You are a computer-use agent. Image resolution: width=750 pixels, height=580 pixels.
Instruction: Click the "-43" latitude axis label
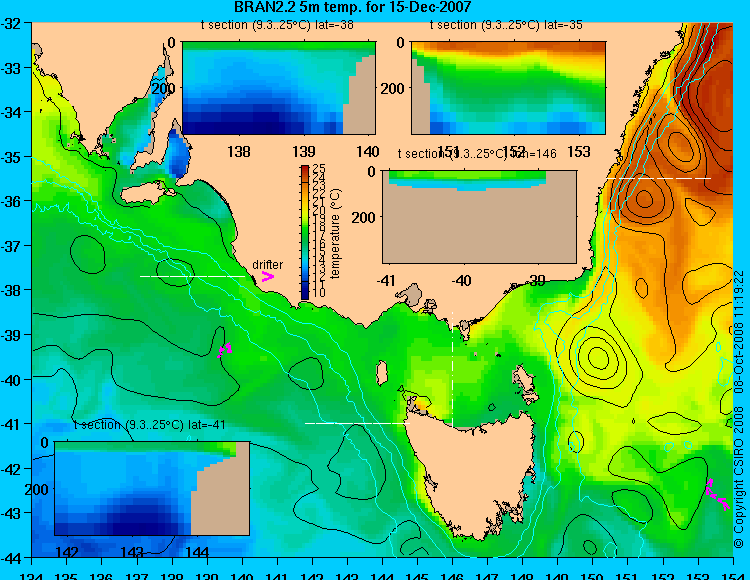point(11,514)
